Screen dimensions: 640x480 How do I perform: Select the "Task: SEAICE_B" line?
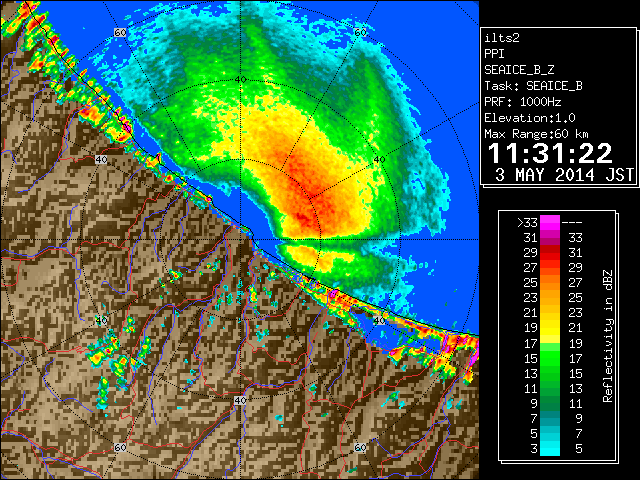coord(533,86)
